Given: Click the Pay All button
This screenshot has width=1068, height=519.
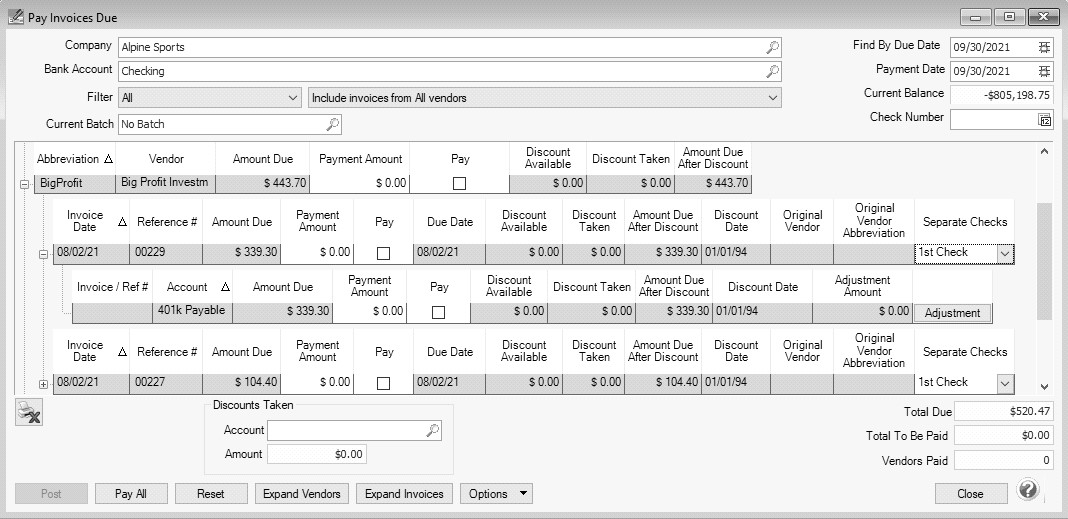Looking at the screenshot, I should pyautogui.click(x=130, y=494).
